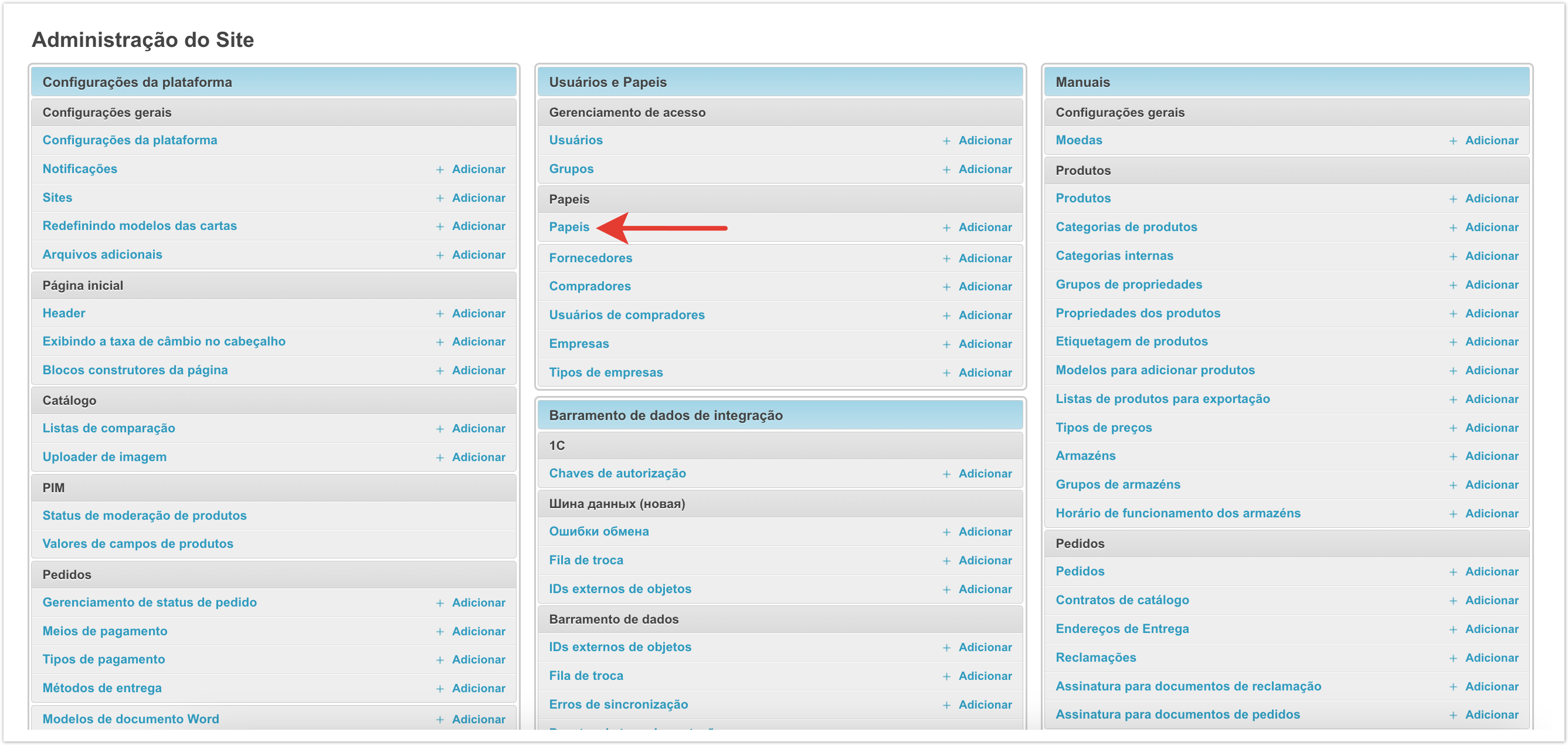The height and width of the screenshot is (745, 1568).
Task: Click plus icon for Meios de pagamento
Action: (x=439, y=632)
